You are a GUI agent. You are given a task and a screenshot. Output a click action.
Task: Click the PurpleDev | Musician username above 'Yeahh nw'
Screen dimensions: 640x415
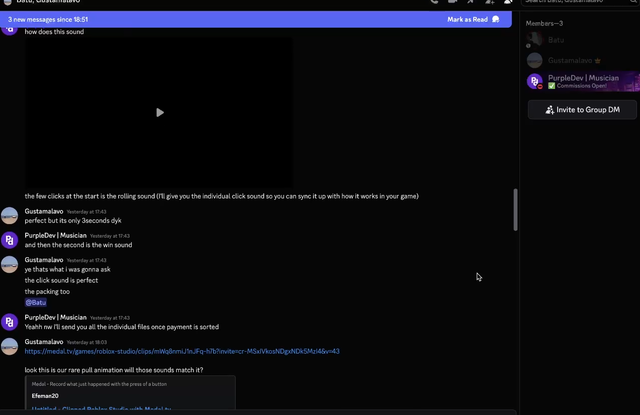56,317
